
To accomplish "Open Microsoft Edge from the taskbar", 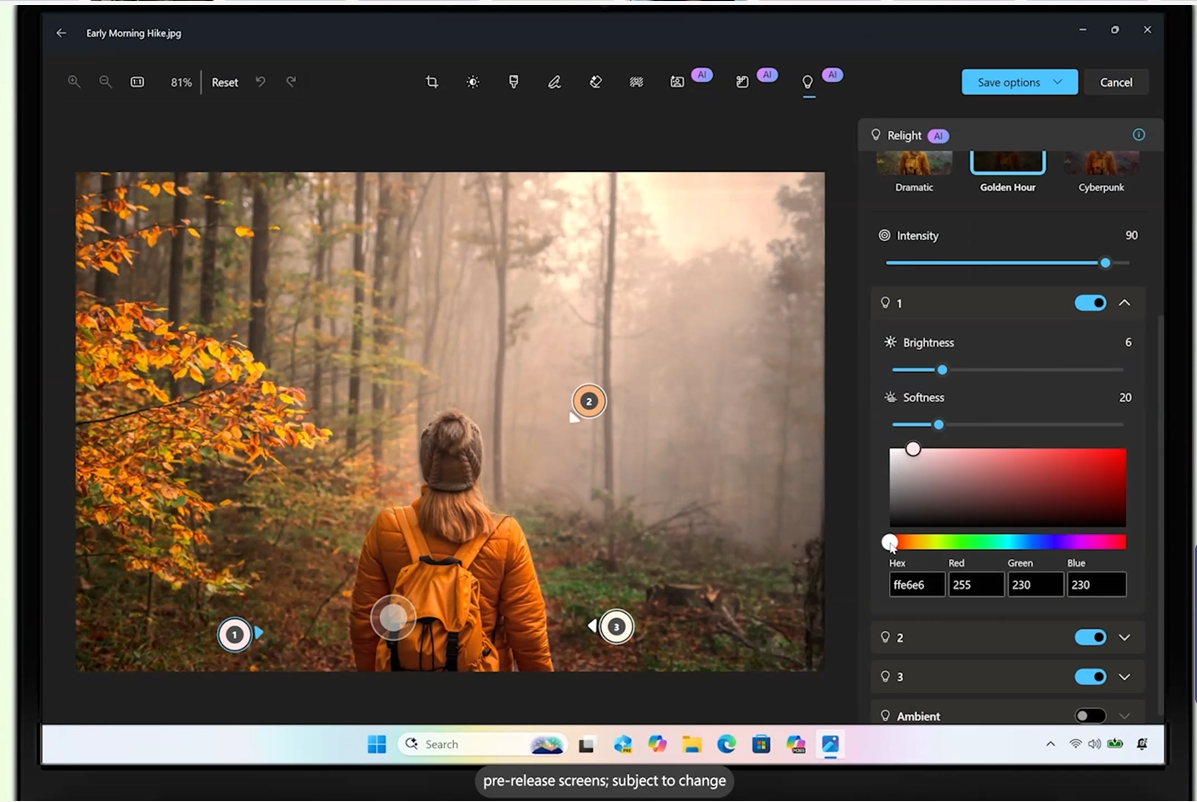I will point(726,744).
